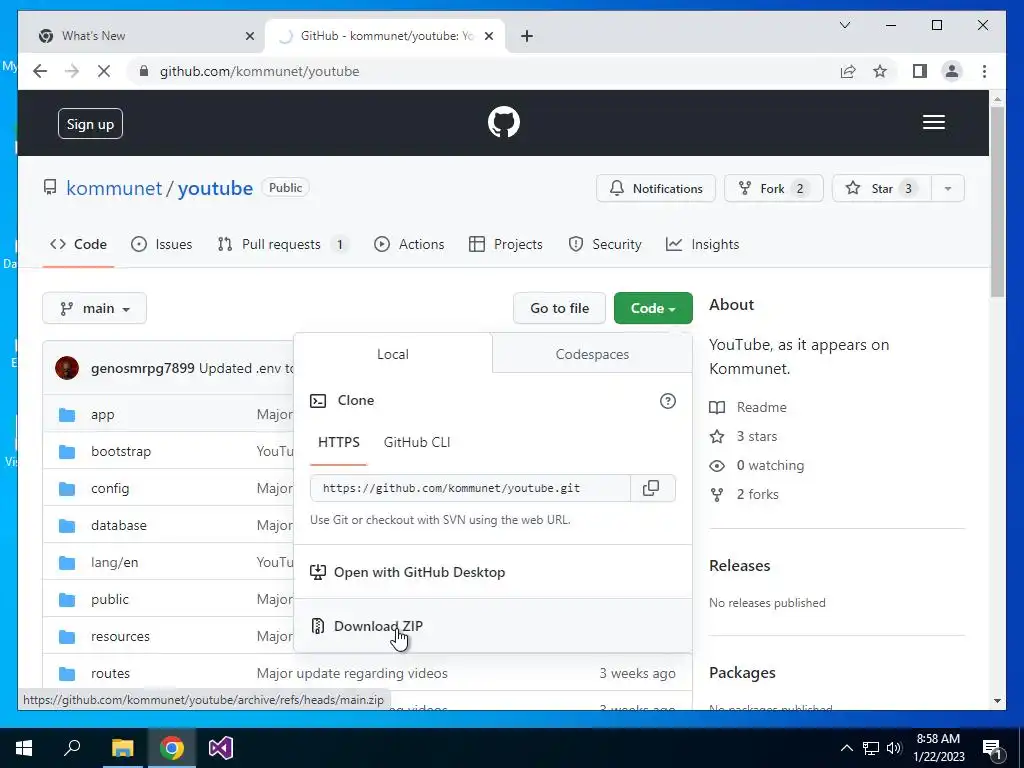Open the Issues tab
Image resolution: width=1024 pixels, height=768 pixels.
pyautogui.click(x=162, y=244)
